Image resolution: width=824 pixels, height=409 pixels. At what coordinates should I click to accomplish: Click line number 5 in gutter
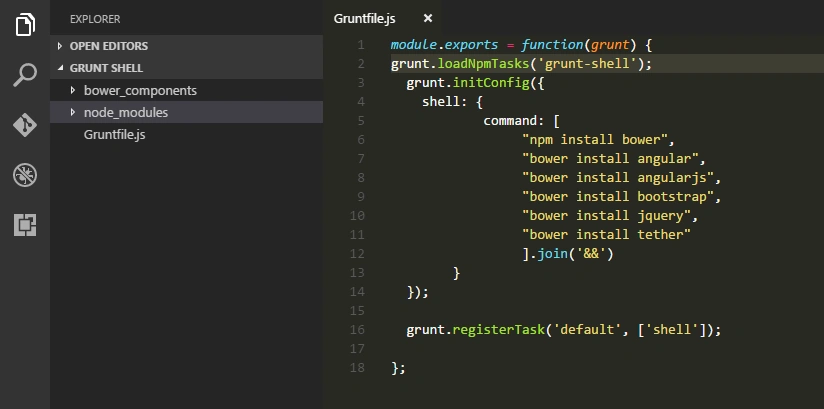(x=360, y=121)
